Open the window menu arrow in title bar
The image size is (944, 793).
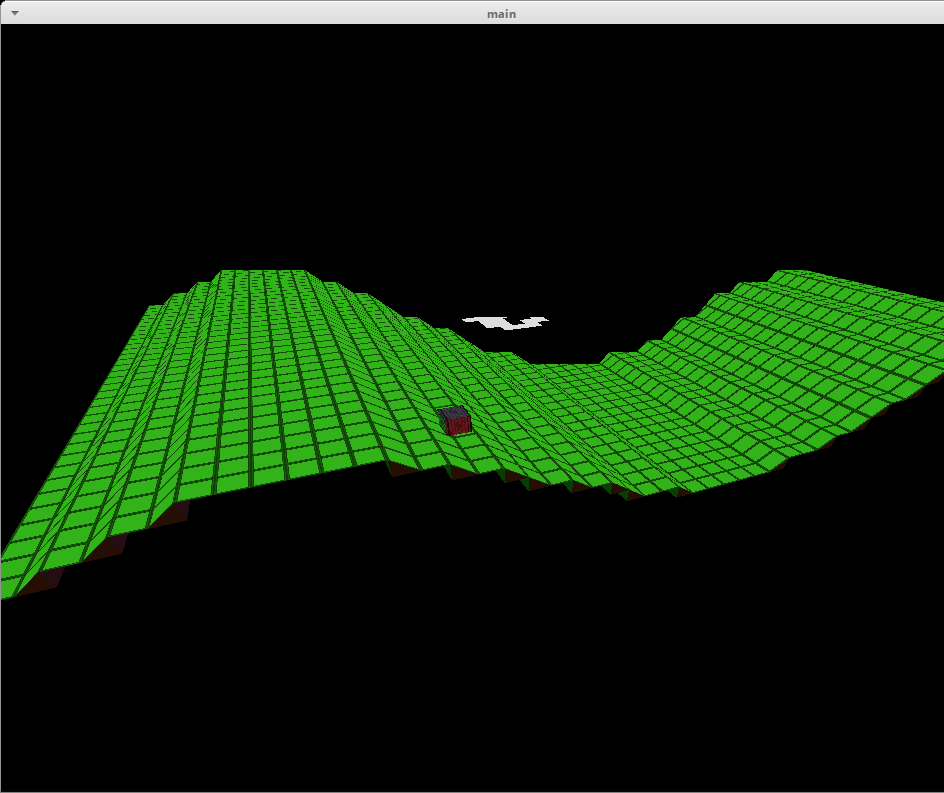pos(14,13)
